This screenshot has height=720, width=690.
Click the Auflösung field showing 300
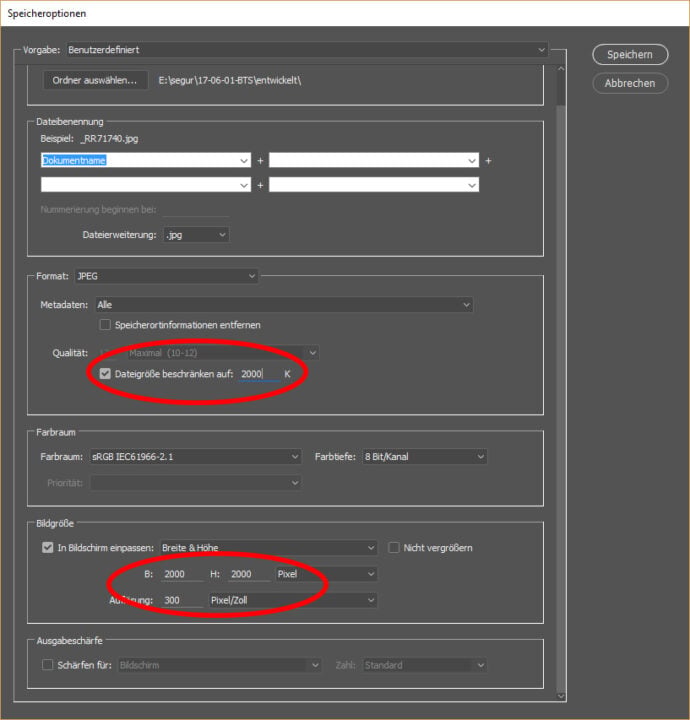click(182, 600)
